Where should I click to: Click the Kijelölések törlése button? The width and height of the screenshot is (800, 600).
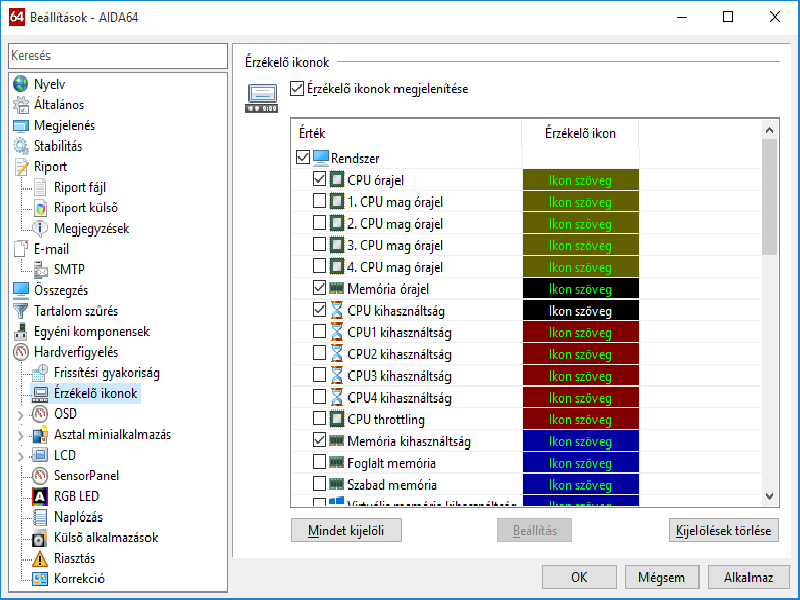[723, 531]
